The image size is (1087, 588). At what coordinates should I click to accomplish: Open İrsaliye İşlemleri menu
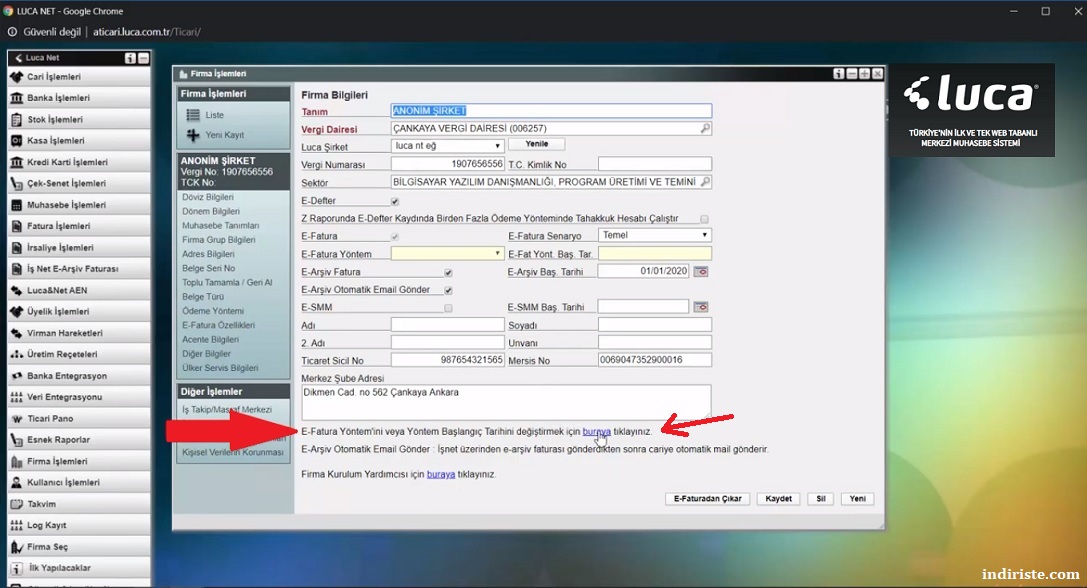pyautogui.click(x=79, y=247)
